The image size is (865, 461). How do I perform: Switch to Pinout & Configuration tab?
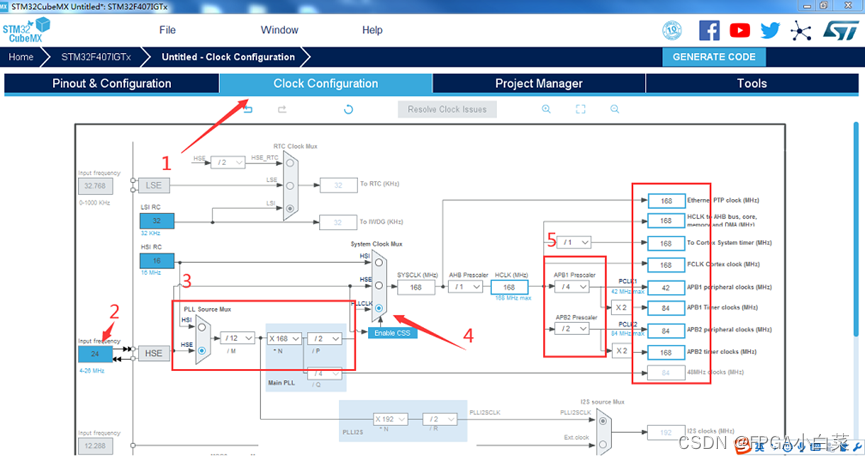pyautogui.click(x=111, y=83)
